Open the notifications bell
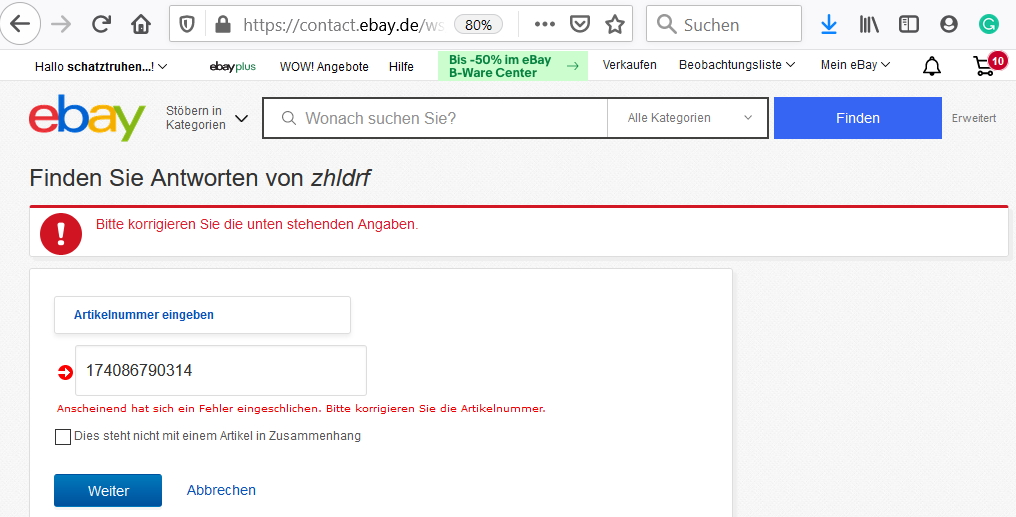The width and height of the screenshot is (1016, 517). (931, 66)
